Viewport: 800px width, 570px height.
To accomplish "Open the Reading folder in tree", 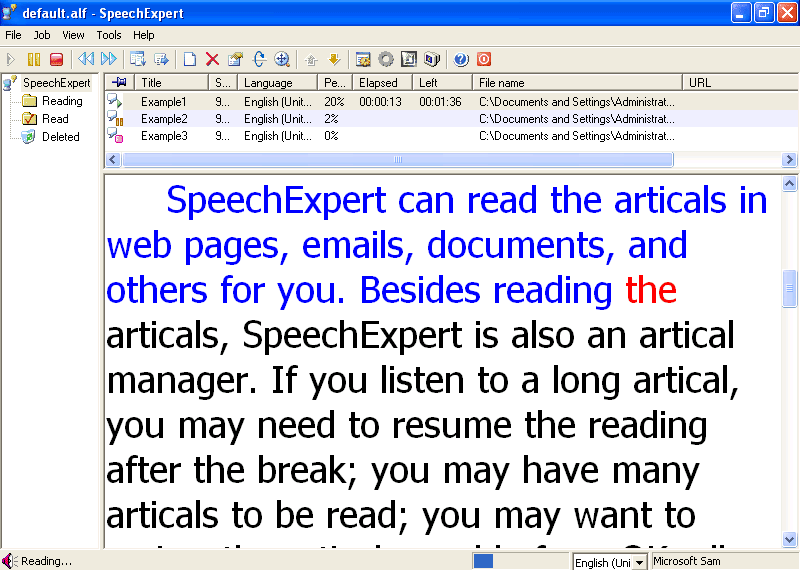I will click(62, 101).
